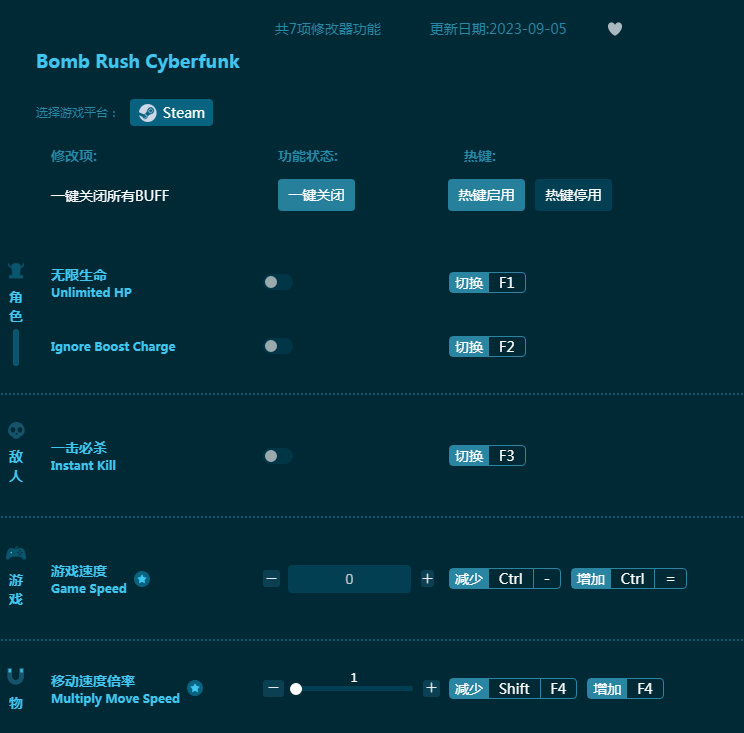Select the Steam platform button
This screenshot has width=744, height=733.
click(171, 113)
